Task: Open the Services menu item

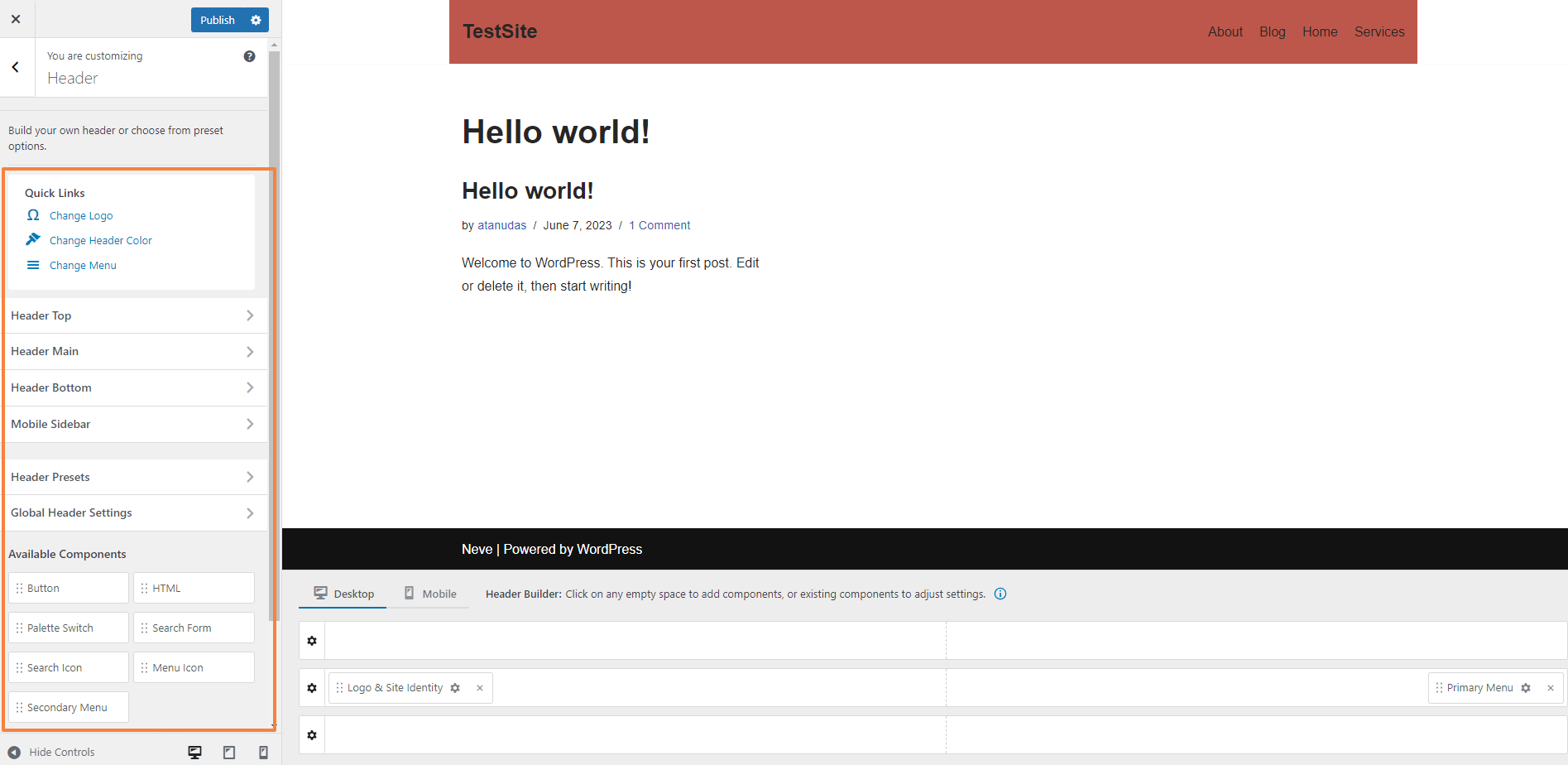Action: click(1379, 31)
